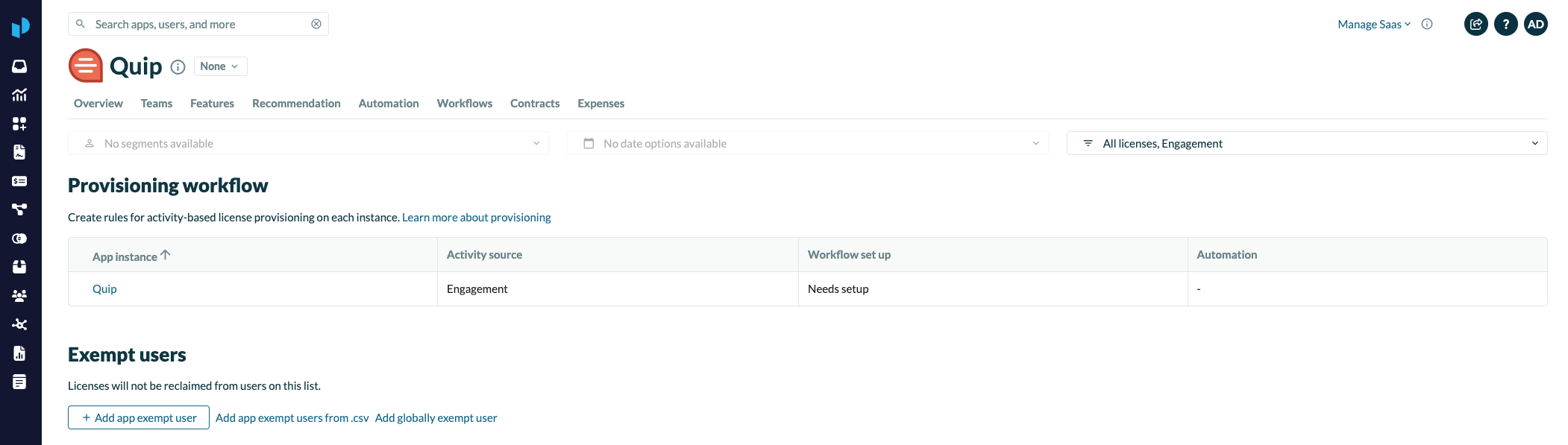Image resolution: width=1568 pixels, height=445 pixels.
Task: Open the analytics chart icon in sidebar
Action: coord(19,95)
